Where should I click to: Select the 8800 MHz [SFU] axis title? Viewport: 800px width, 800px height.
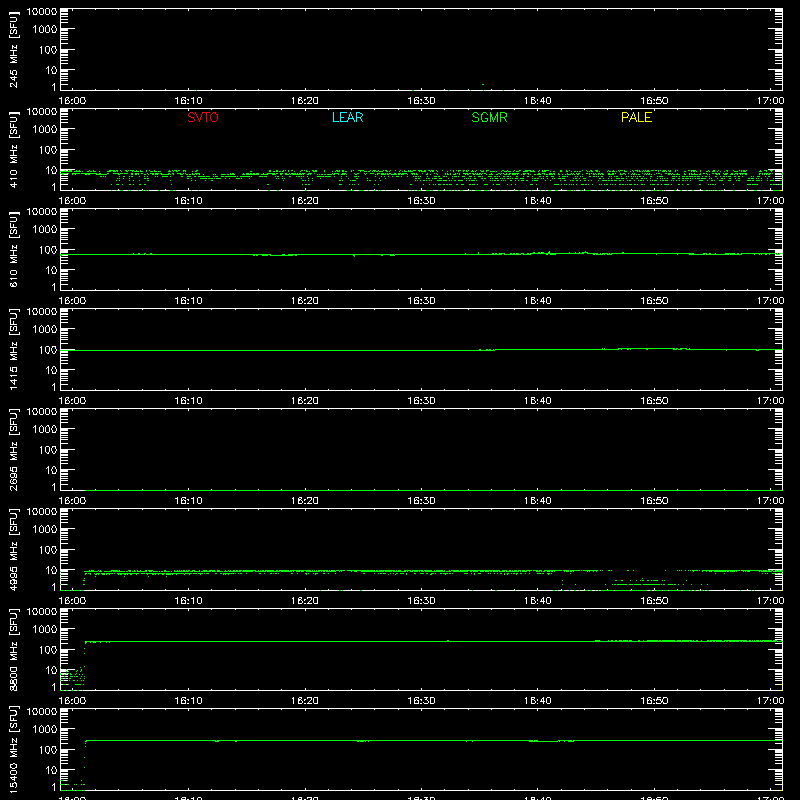click(14, 649)
